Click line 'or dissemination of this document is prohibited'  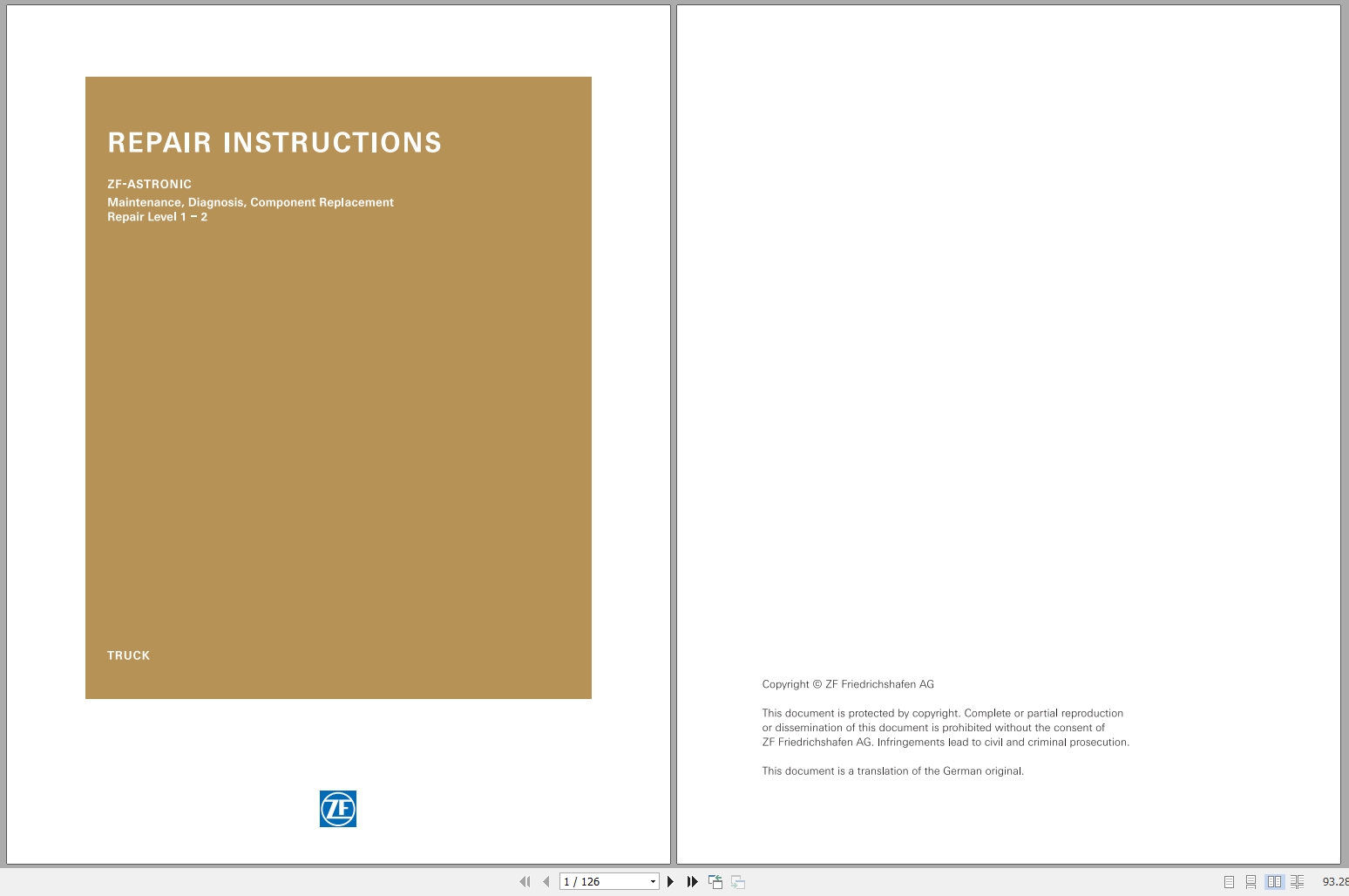[933, 728]
